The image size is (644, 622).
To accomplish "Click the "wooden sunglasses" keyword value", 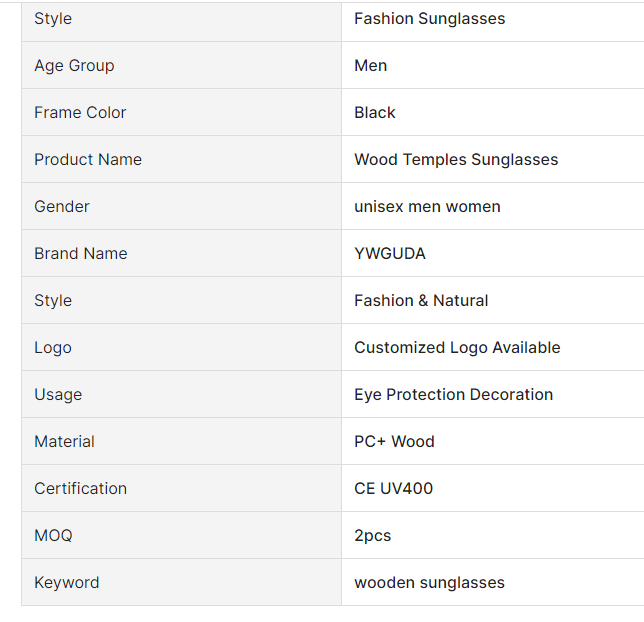I will coord(429,583).
